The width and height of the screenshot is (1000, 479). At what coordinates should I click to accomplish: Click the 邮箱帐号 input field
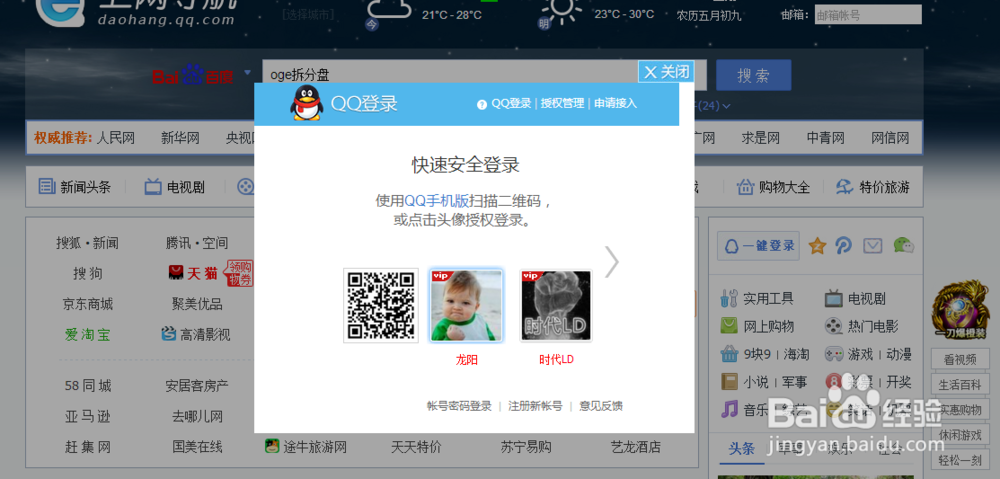(x=868, y=15)
